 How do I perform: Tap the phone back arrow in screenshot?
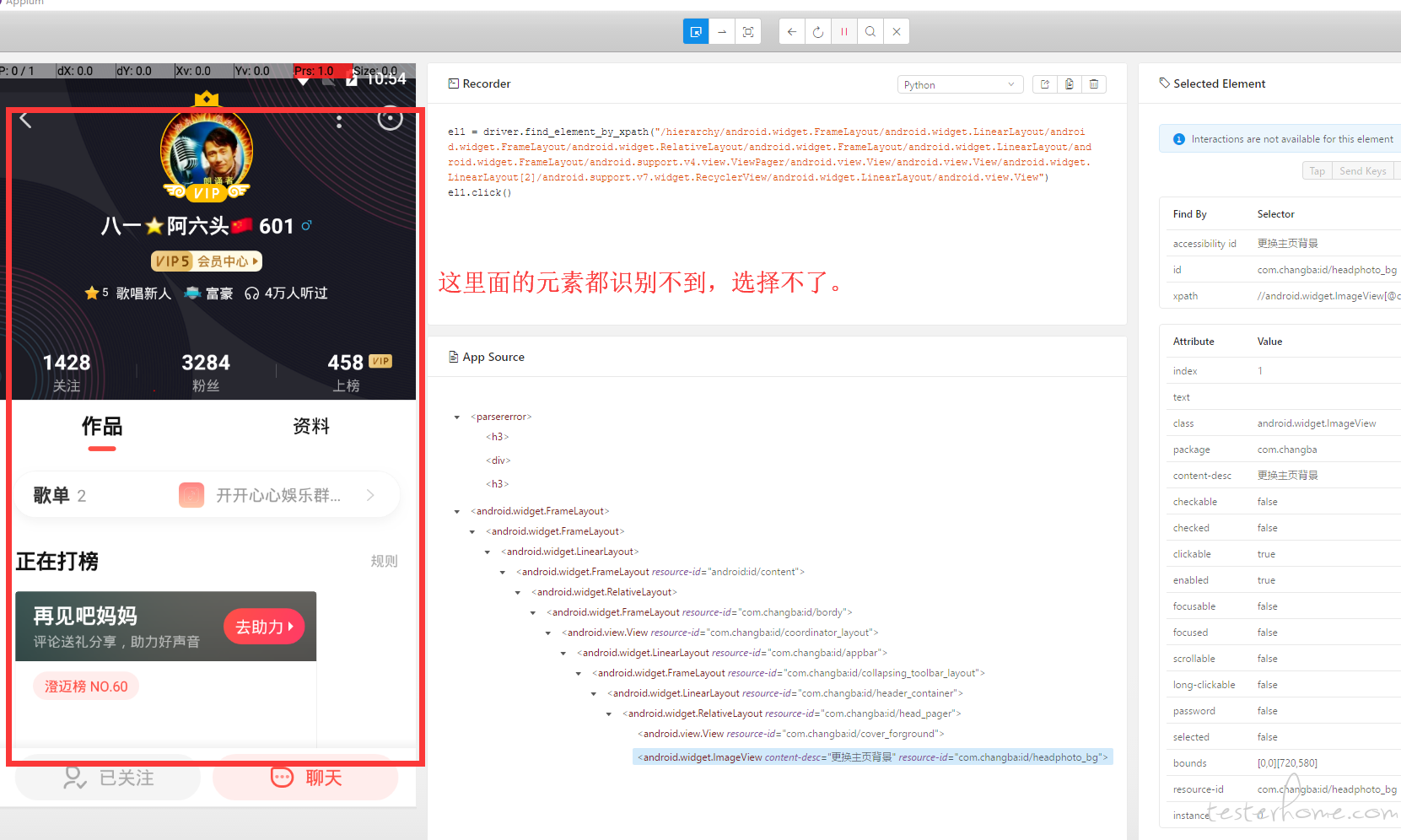click(25, 120)
